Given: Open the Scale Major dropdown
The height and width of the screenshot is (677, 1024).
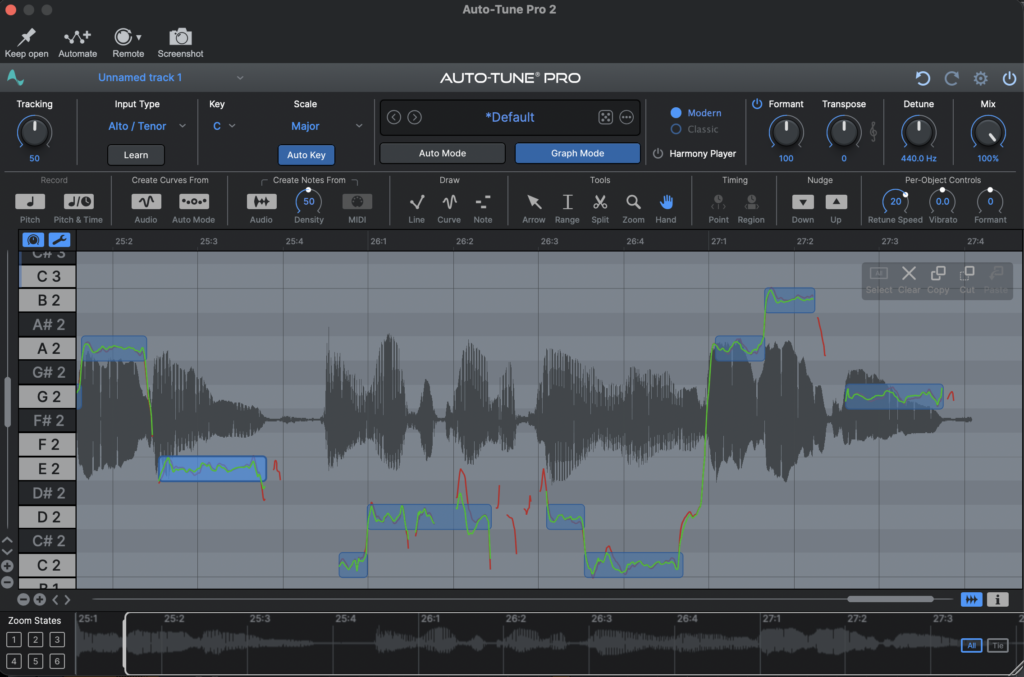Looking at the screenshot, I should pos(325,126).
